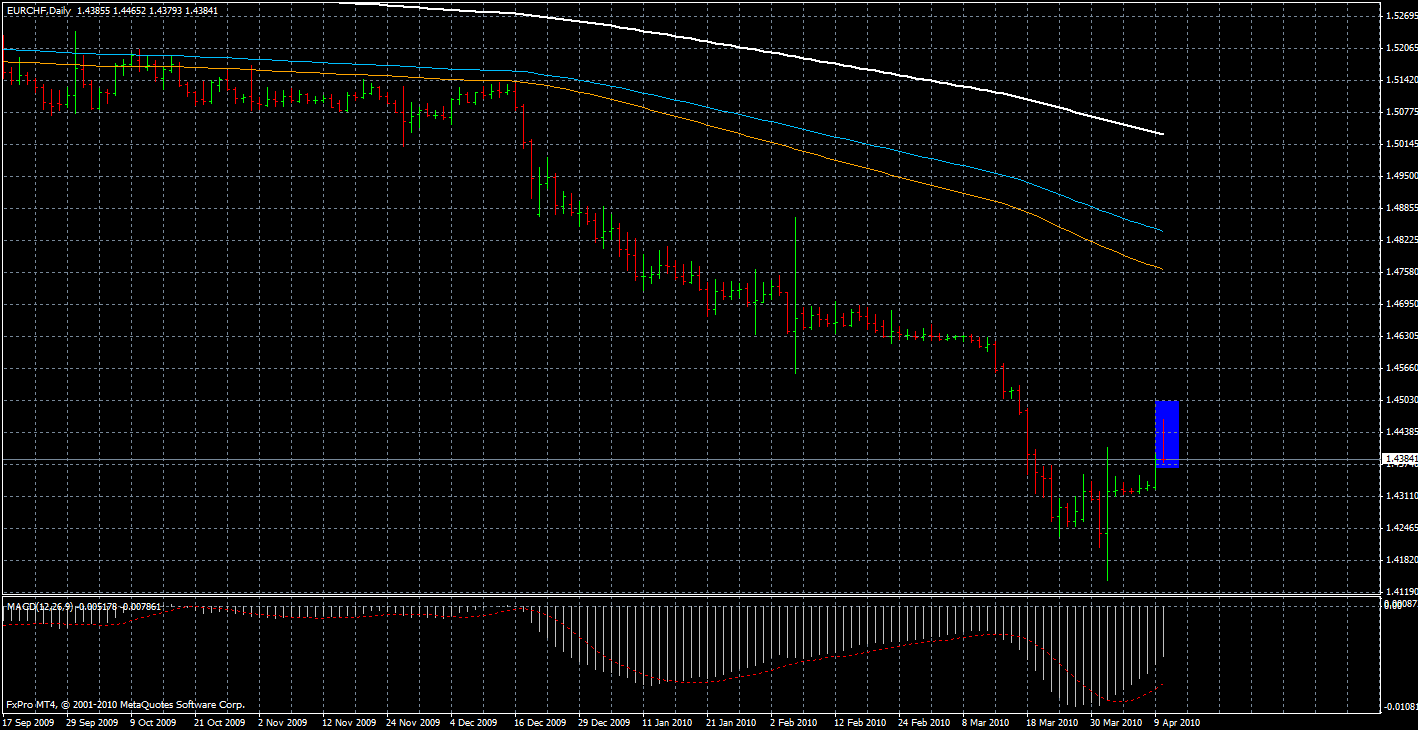Click the 1.50775 price scale label

(1401, 112)
